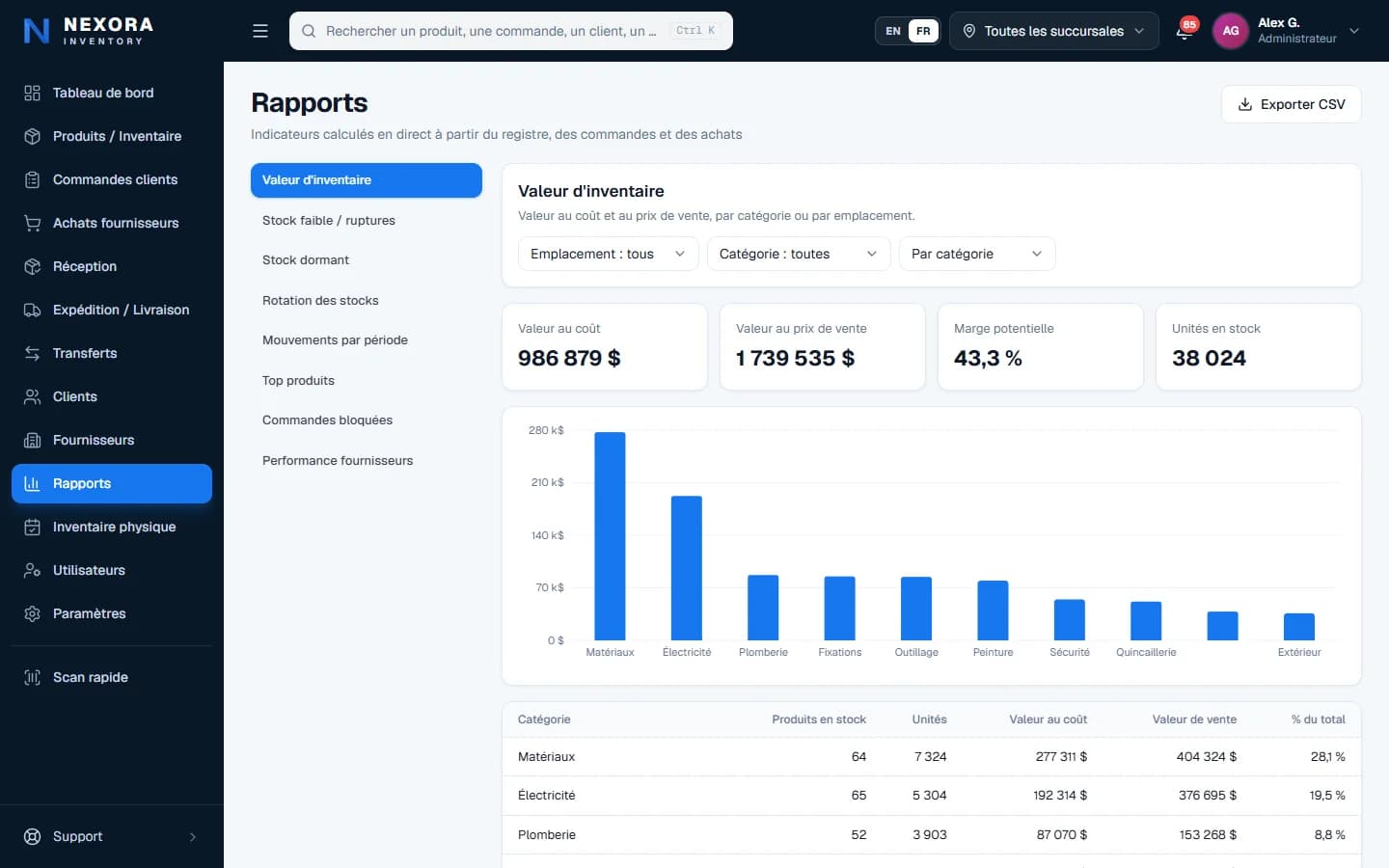Click the Transferts arrows icon

tap(32, 353)
